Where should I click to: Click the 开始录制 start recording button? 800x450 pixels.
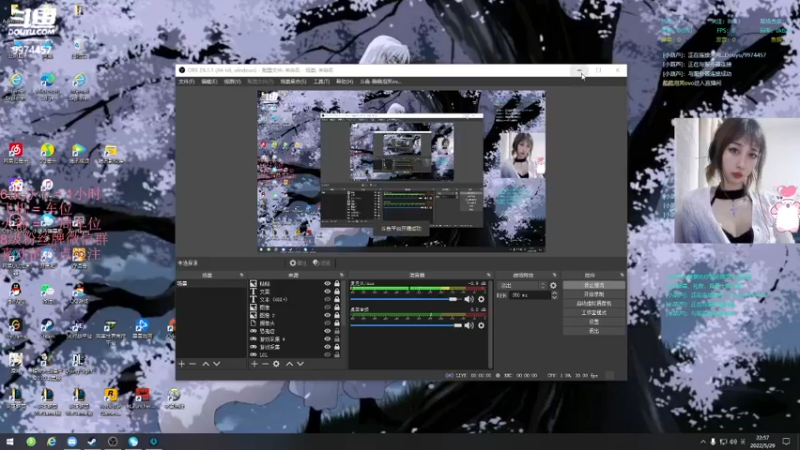pos(594,294)
